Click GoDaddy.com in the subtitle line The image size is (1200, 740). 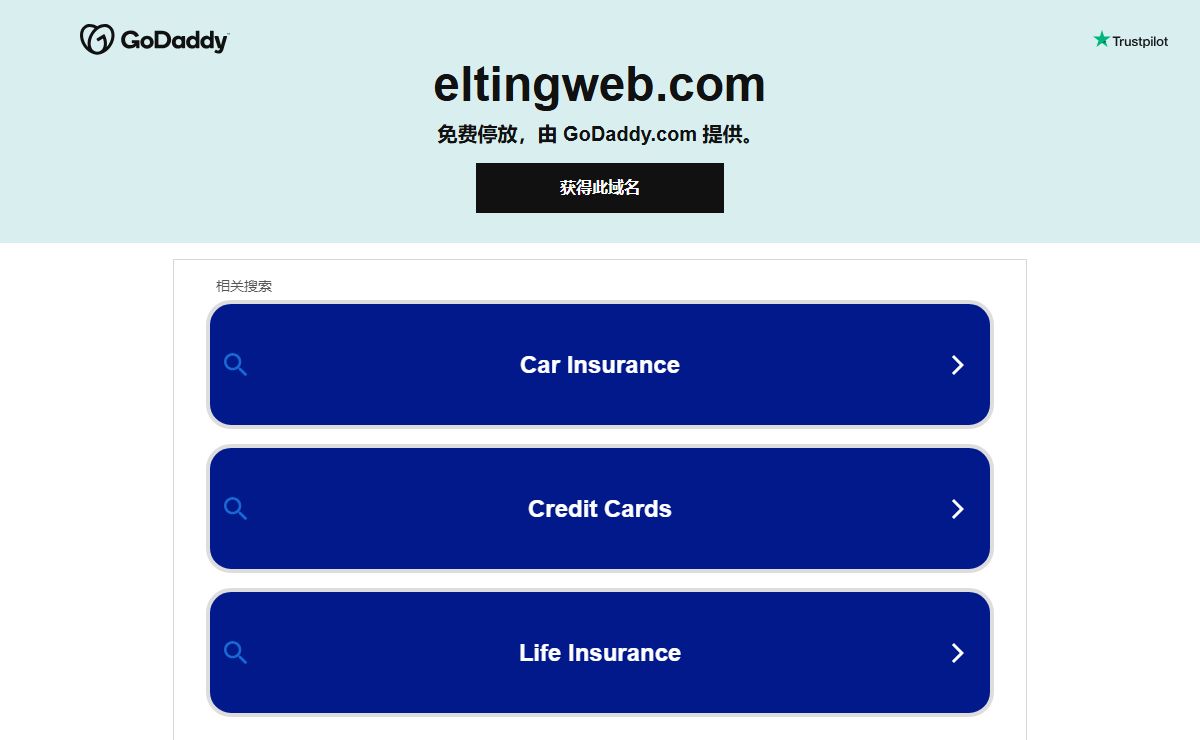[x=630, y=134]
